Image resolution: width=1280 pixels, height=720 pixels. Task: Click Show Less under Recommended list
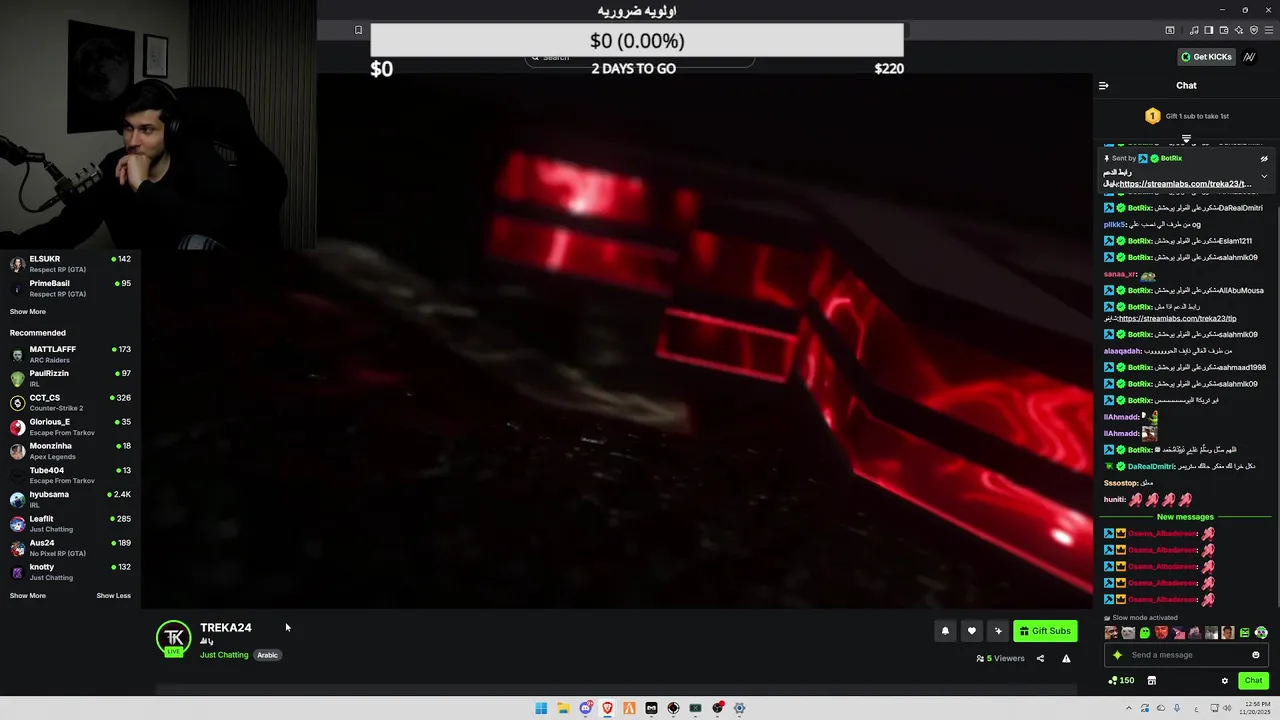(x=113, y=595)
